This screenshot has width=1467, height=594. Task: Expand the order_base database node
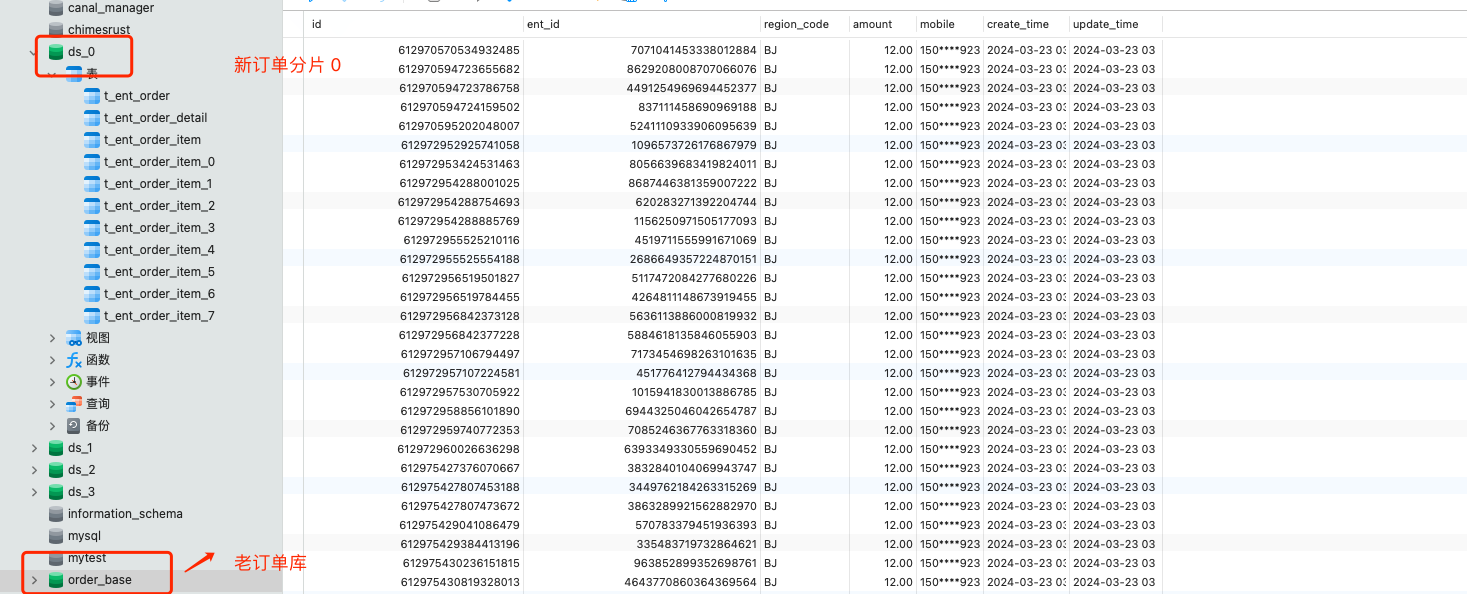[35, 580]
